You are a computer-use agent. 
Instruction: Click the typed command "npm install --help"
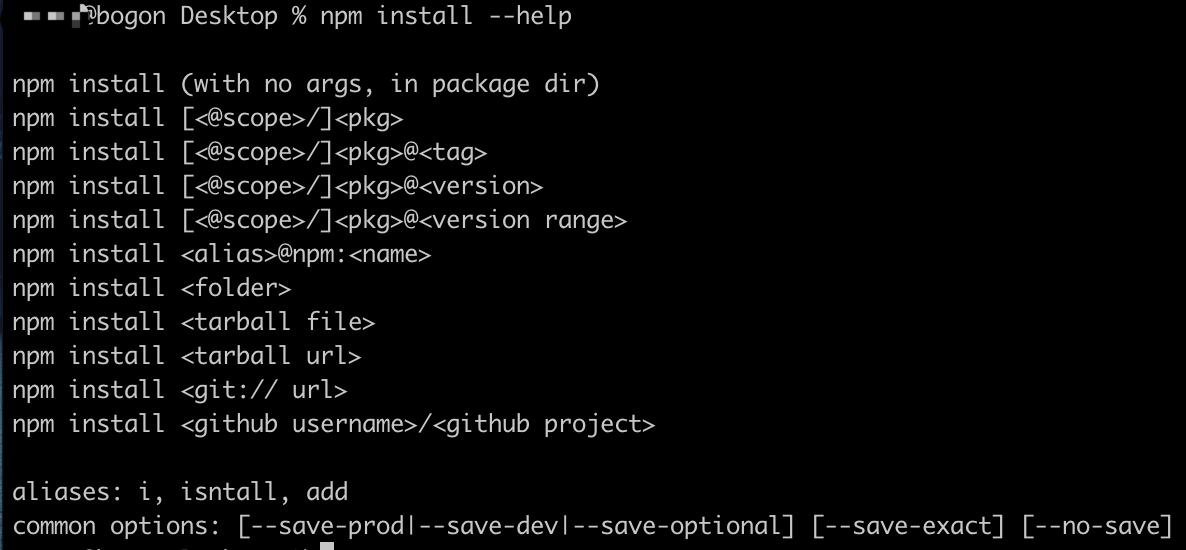pyautogui.click(x=446, y=16)
